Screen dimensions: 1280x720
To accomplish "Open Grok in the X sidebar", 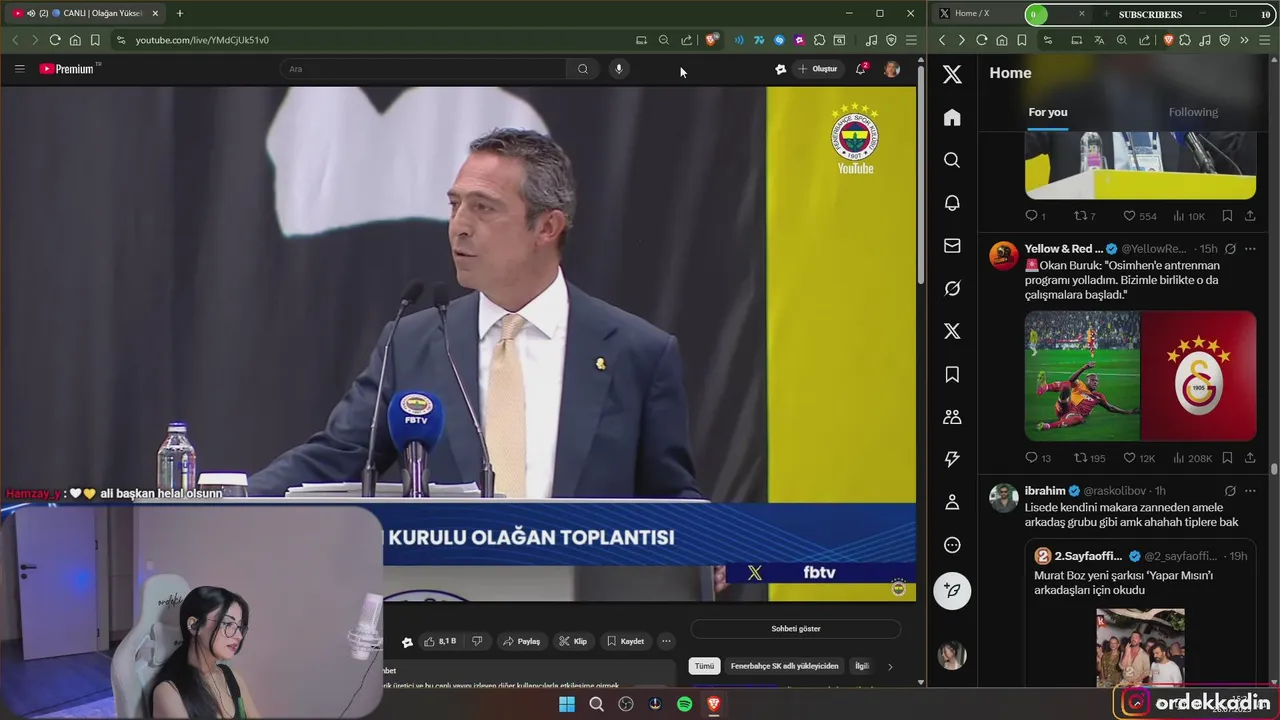I will [x=952, y=288].
